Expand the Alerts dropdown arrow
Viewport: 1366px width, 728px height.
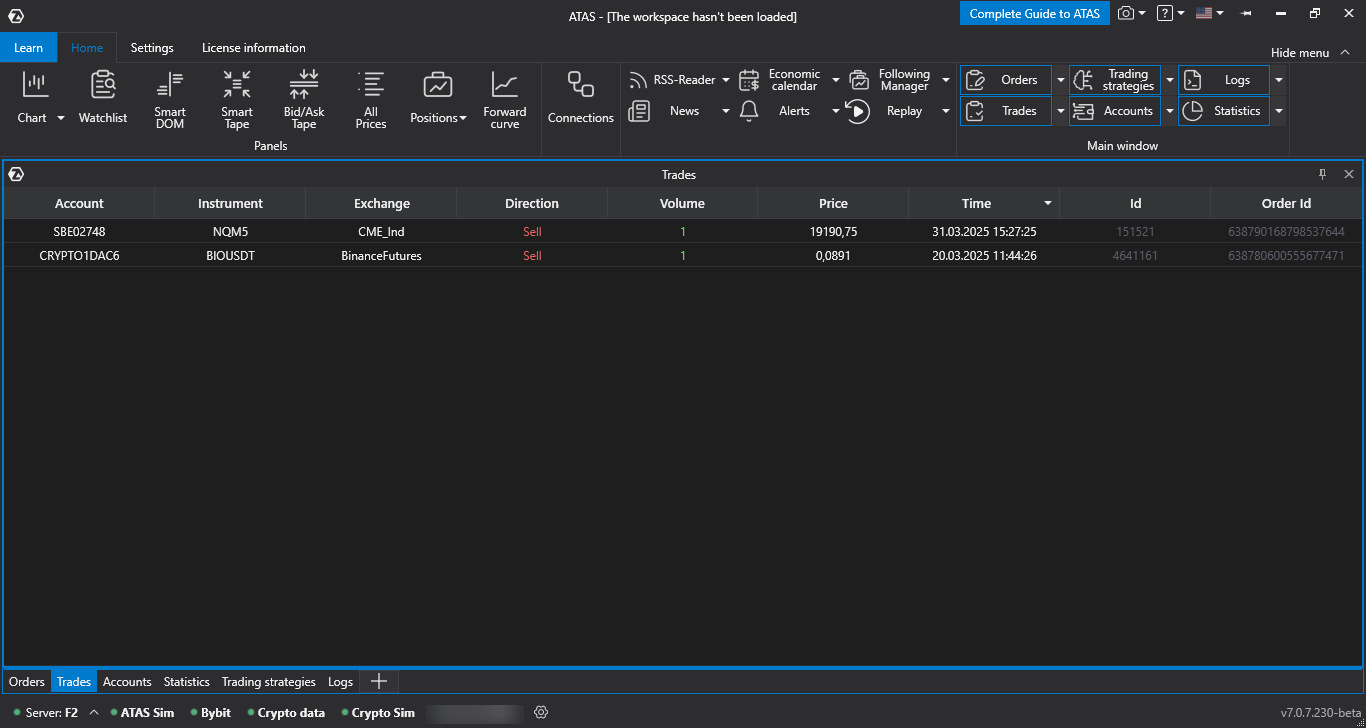[836, 111]
